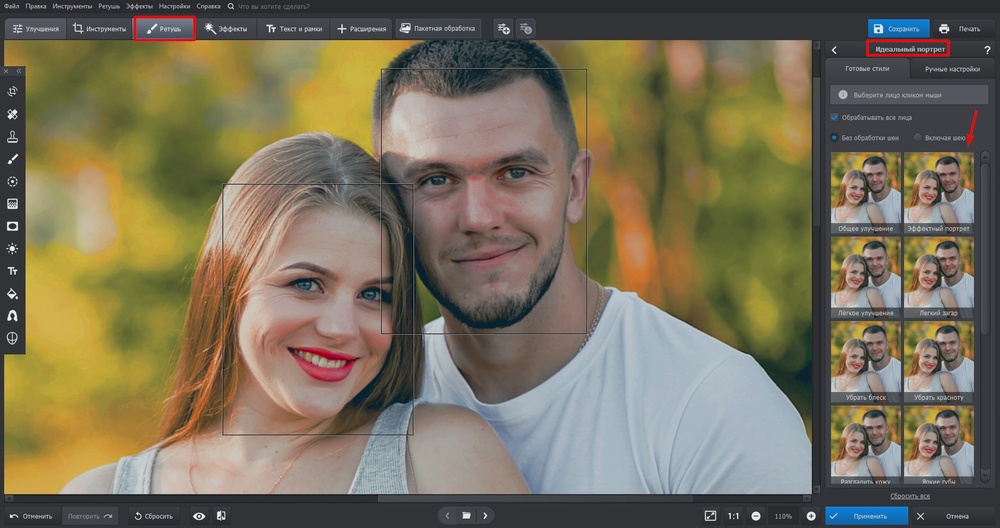The width and height of the screenshot is (1000, 528).
Task: Select the gradient filter tool
Action: (12, 204)
